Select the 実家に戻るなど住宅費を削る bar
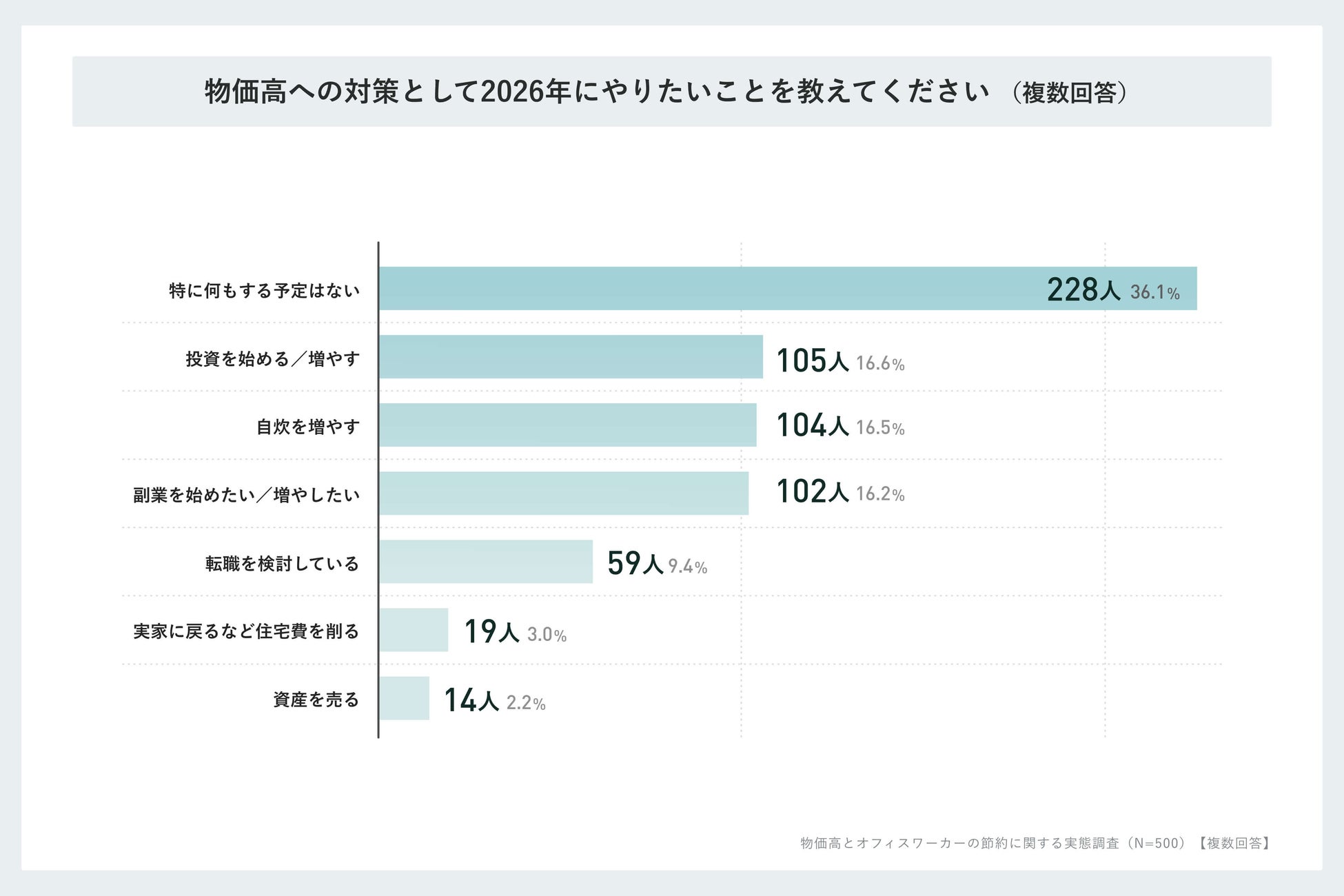The image size is (1344, 896). 414,629
